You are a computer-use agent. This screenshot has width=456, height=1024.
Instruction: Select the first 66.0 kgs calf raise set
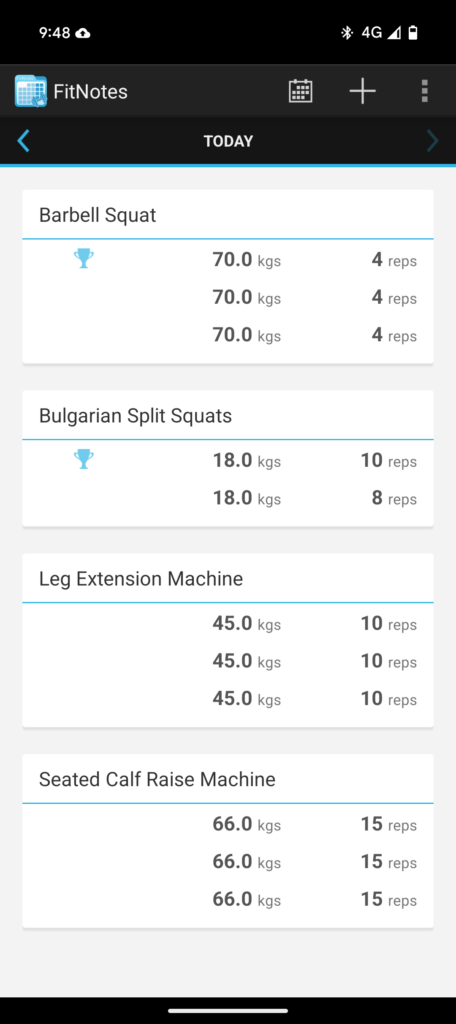pos(228,825)
